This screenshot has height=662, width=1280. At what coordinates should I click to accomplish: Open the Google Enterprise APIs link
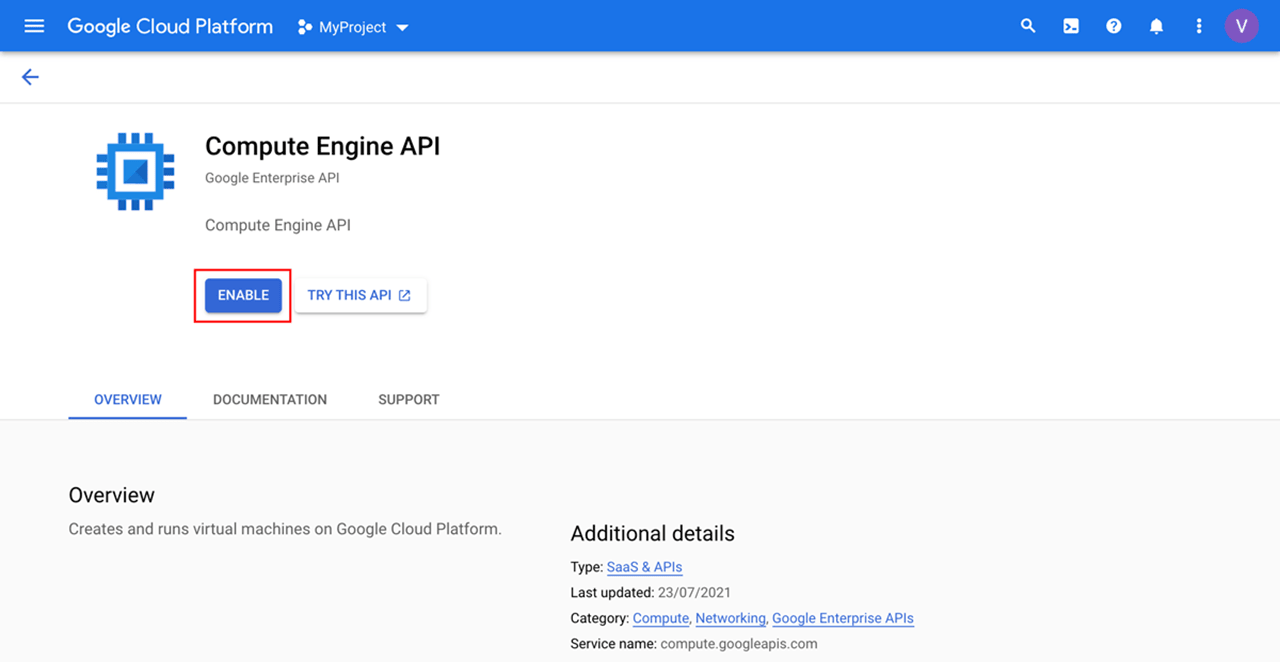point(843,618)
